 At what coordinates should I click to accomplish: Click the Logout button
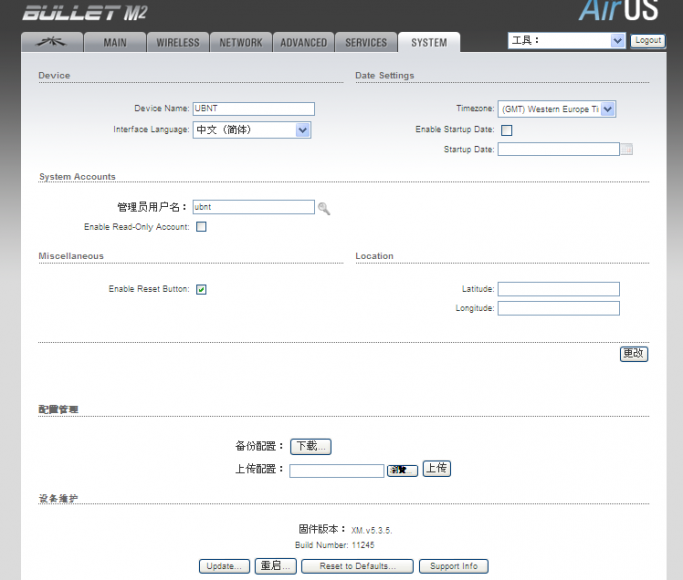[x=647, y=41]
